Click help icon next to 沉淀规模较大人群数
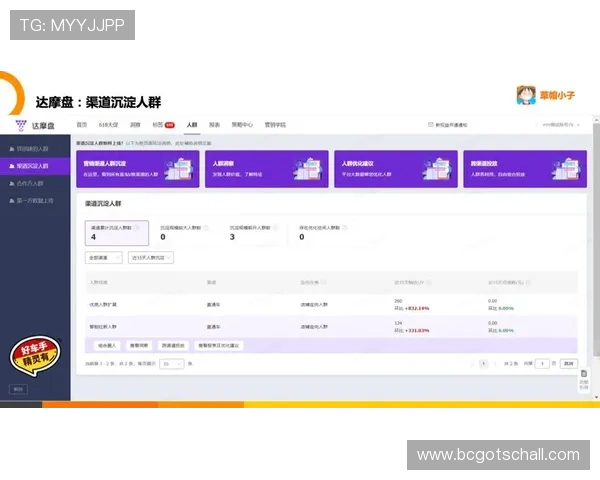This screenshot has height=480, width=600. tap(206, 228)
